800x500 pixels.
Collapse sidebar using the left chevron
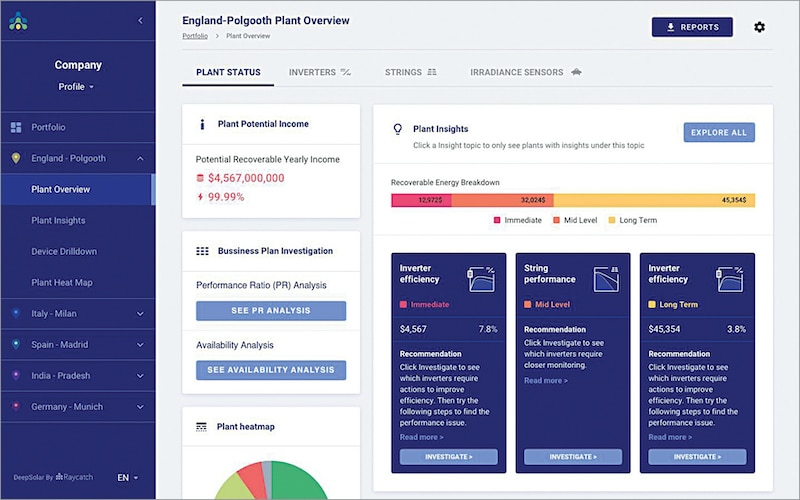click(x=140, y=20)
